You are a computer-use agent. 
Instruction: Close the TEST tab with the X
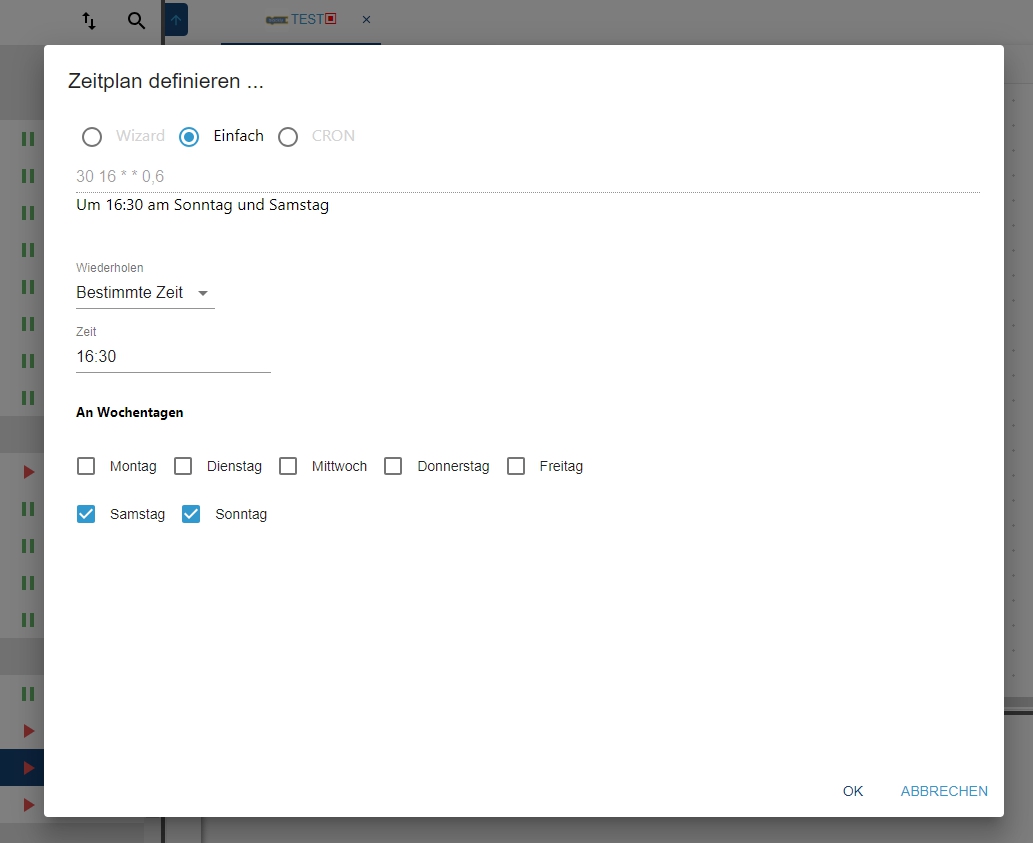(x=365, y=19)
